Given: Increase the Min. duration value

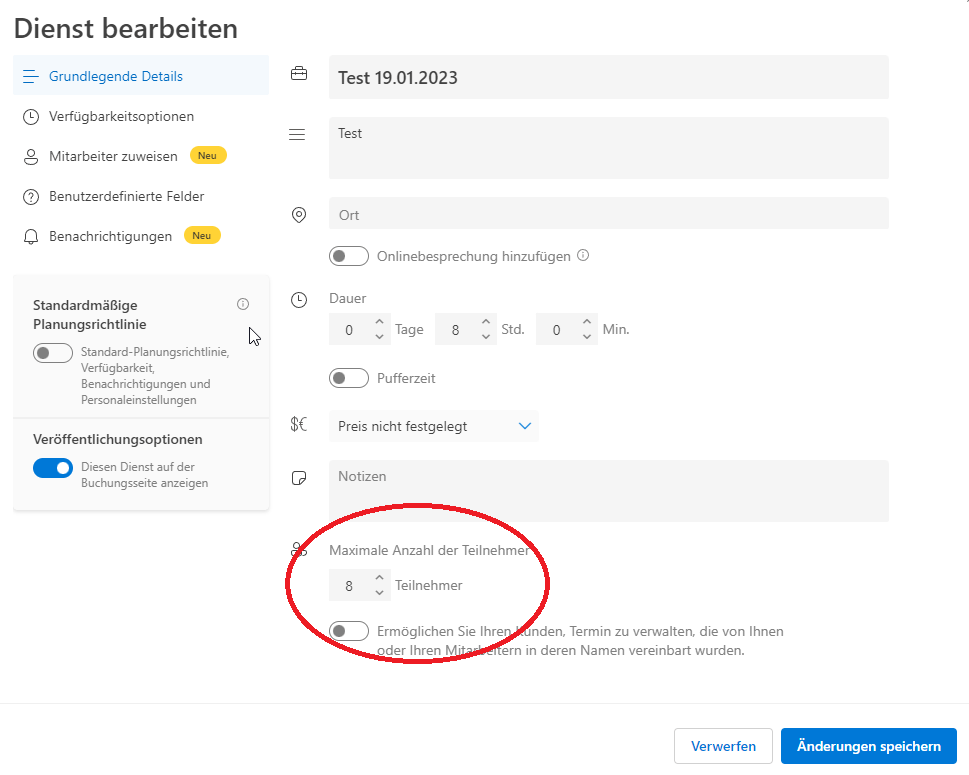Looking at the screenshot, I should [x=587, y=322].
